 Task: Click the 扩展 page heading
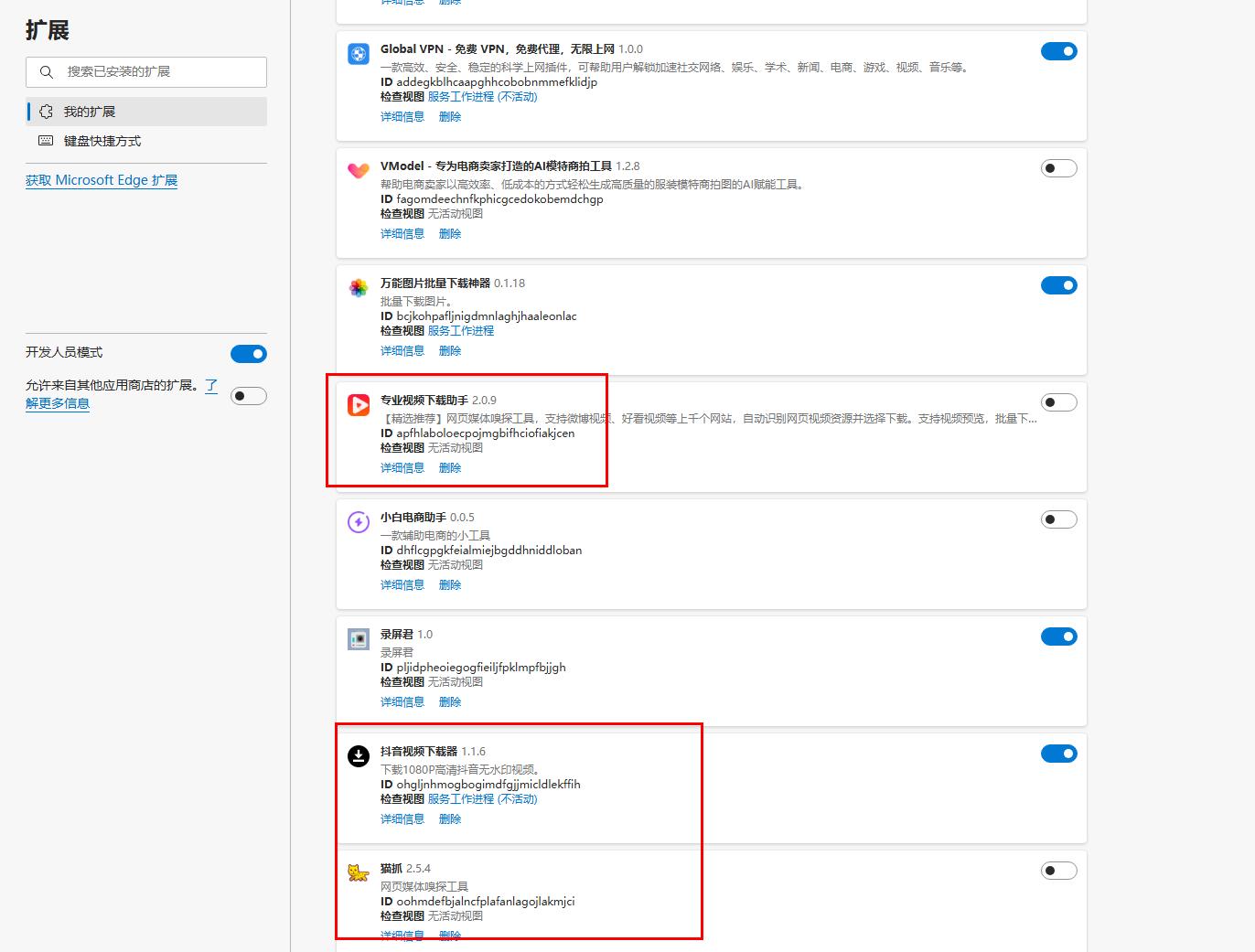click(48, 30)
